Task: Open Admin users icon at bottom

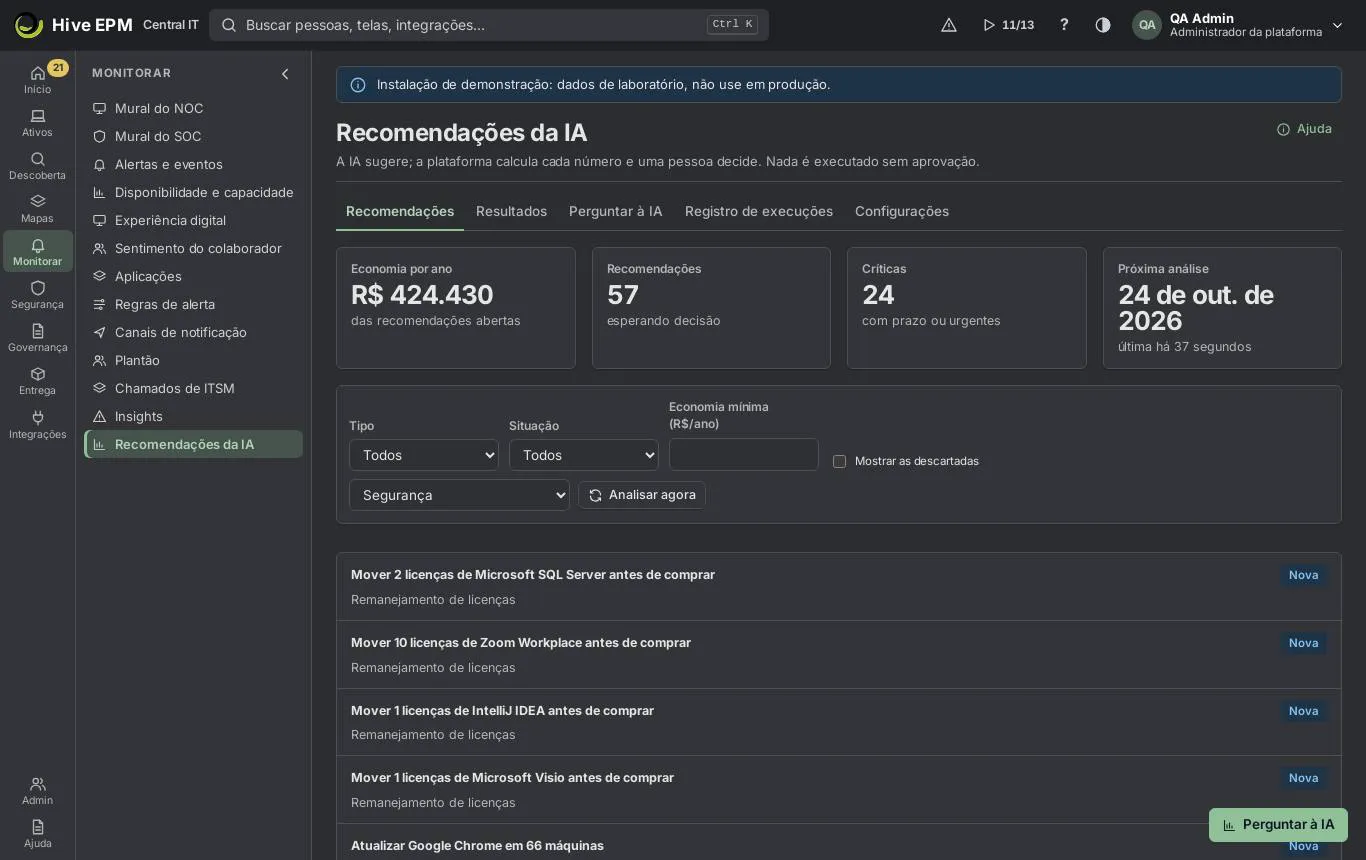Action: pos(37,791)
